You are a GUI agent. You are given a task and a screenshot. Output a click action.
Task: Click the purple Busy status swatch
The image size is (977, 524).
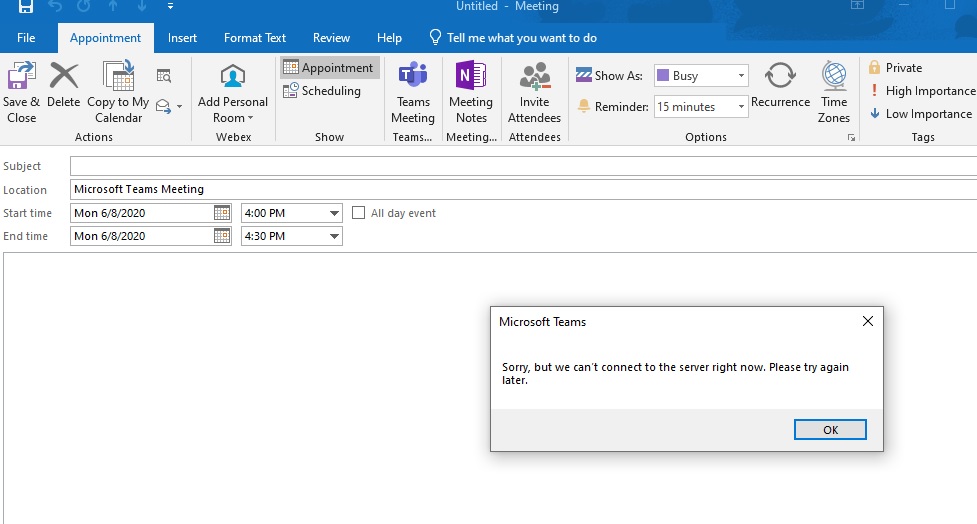coord(663,75)
